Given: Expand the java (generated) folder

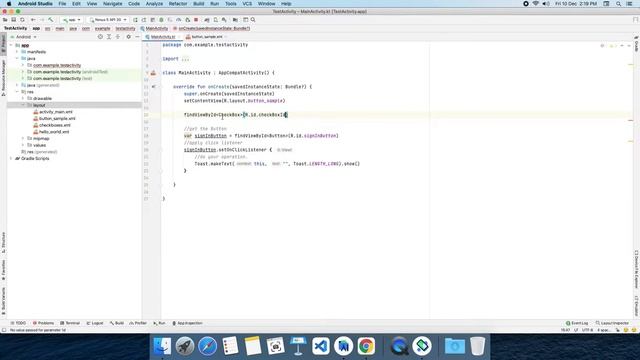Looking at the screenshot, I should [17, 85].
